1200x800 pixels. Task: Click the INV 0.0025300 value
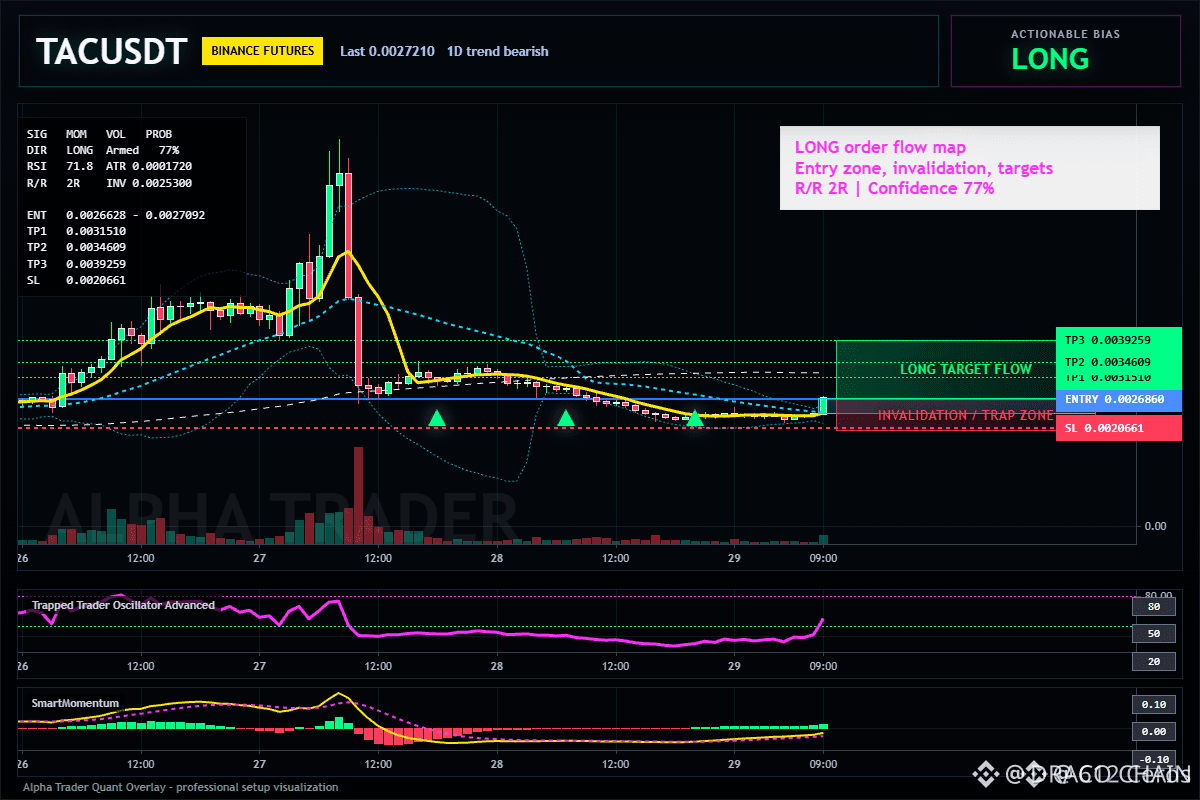(148, 183)
